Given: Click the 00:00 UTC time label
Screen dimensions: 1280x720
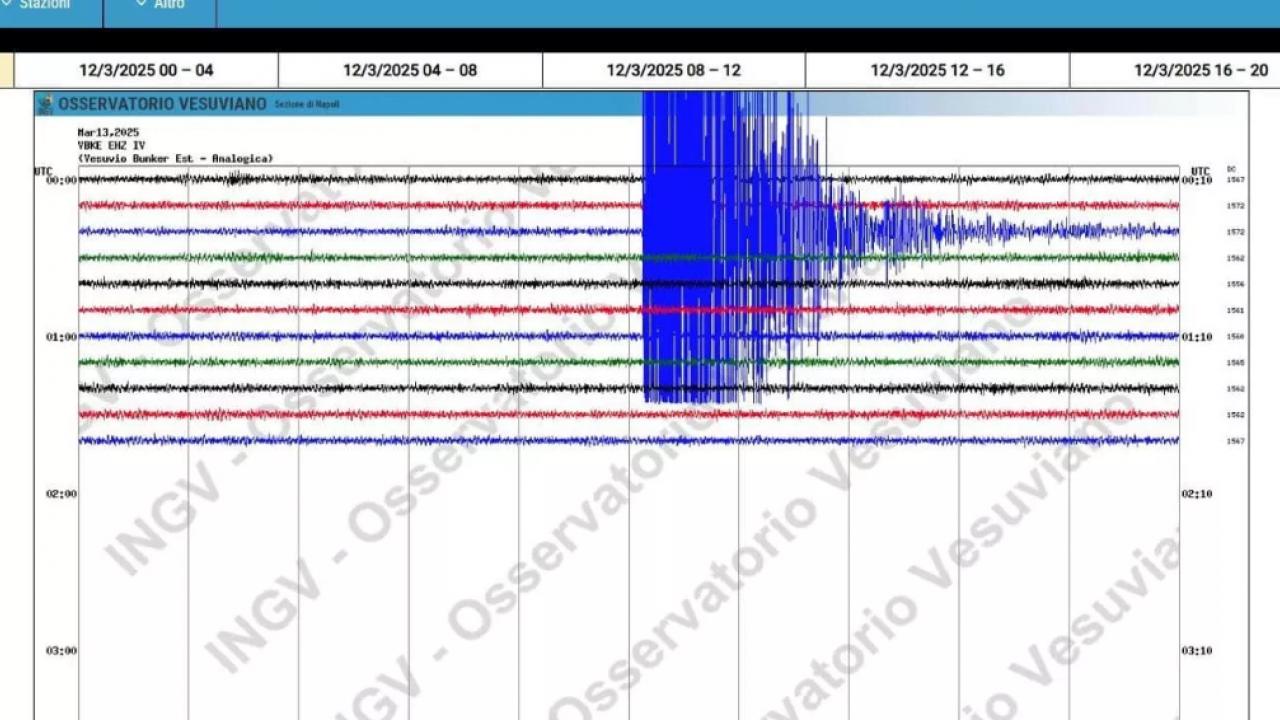Looking at the screenshot, I should tap(60, 181).
